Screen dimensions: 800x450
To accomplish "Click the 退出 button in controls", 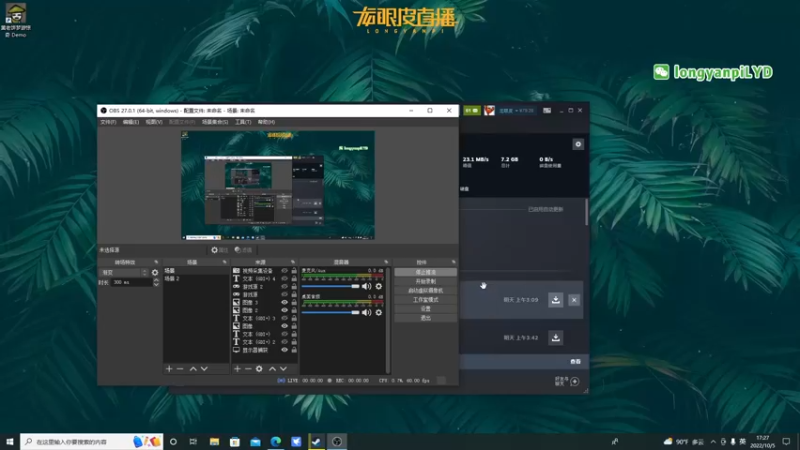I will 426,318.
